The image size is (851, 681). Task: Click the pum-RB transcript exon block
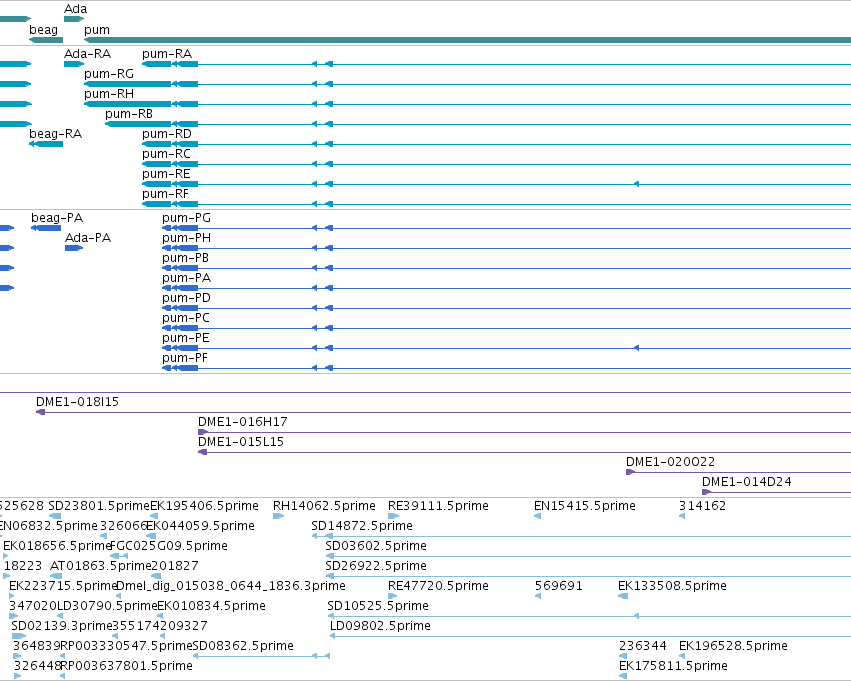pos(138,124)
